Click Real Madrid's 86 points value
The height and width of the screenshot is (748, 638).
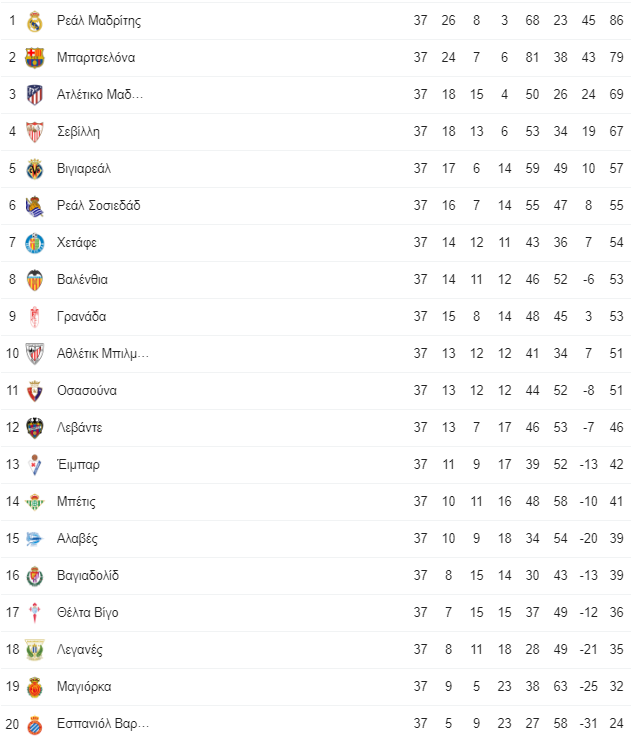pos(616,21)
